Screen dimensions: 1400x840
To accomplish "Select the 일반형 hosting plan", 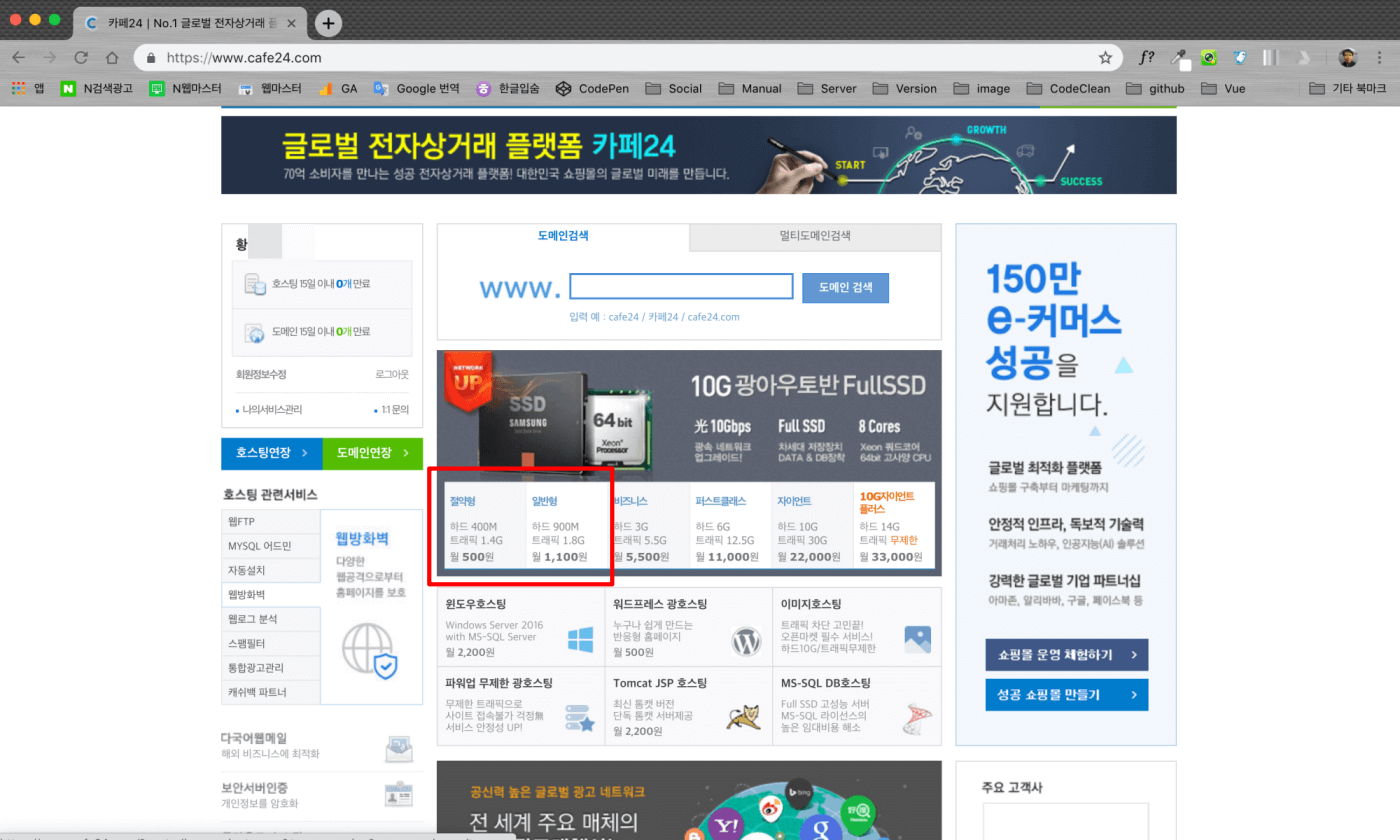I will 566,526.
